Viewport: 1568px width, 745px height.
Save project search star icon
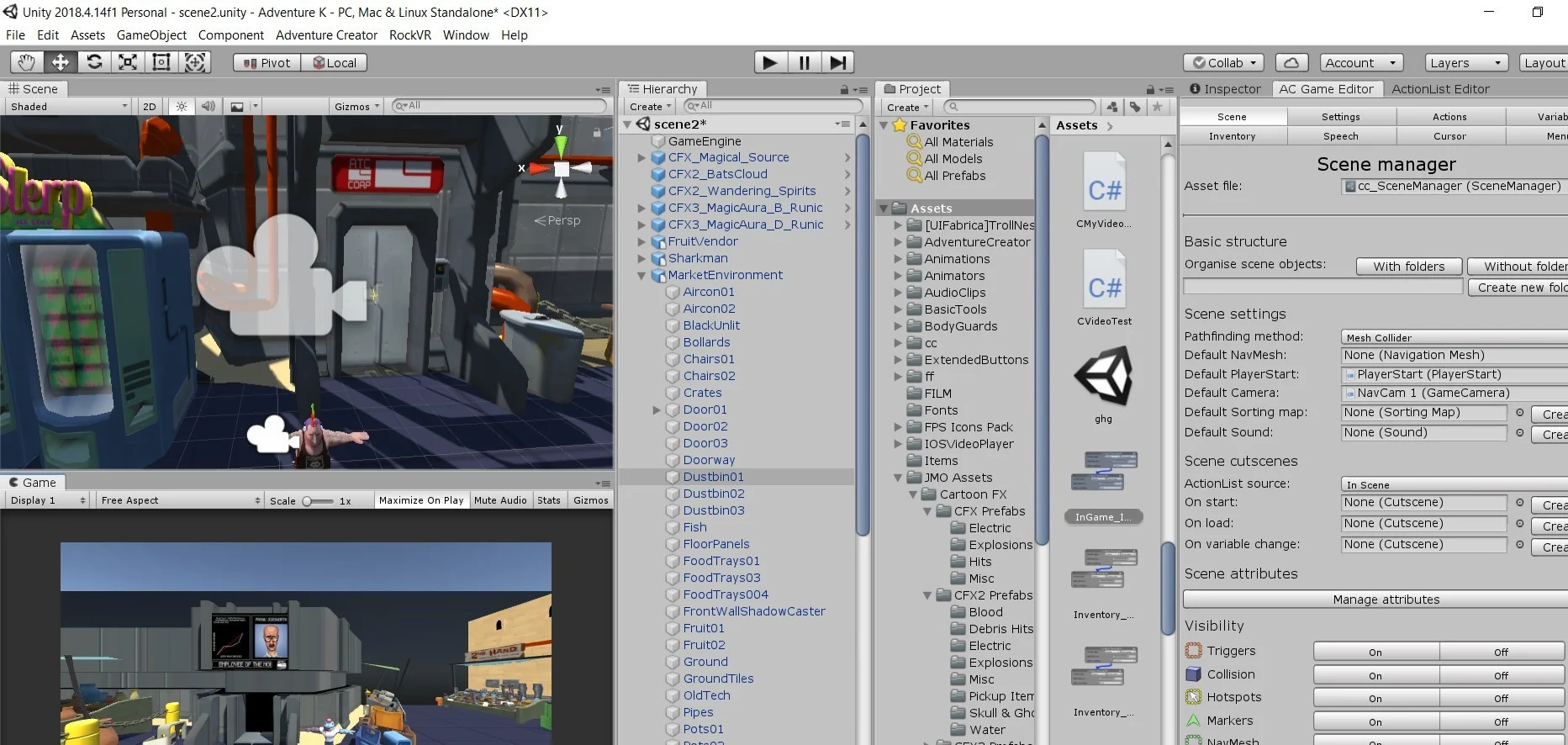(1158, 107)
